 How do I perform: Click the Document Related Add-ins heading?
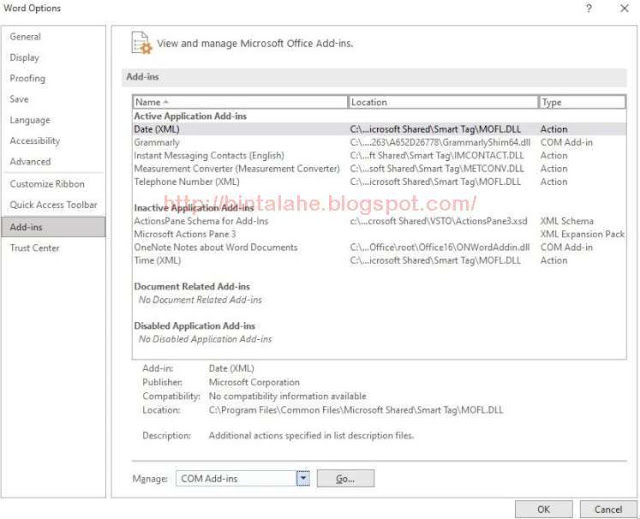click(192, 286)
